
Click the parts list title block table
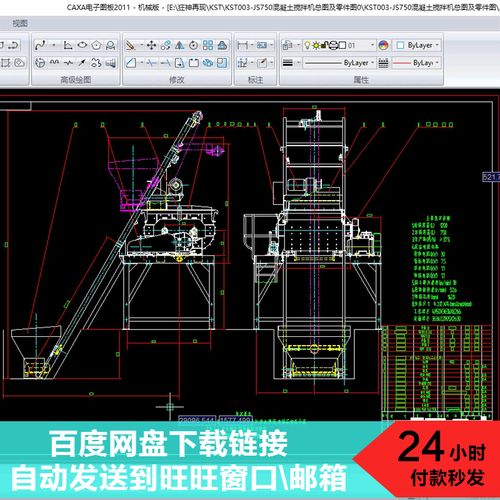[x=437, y=372]
